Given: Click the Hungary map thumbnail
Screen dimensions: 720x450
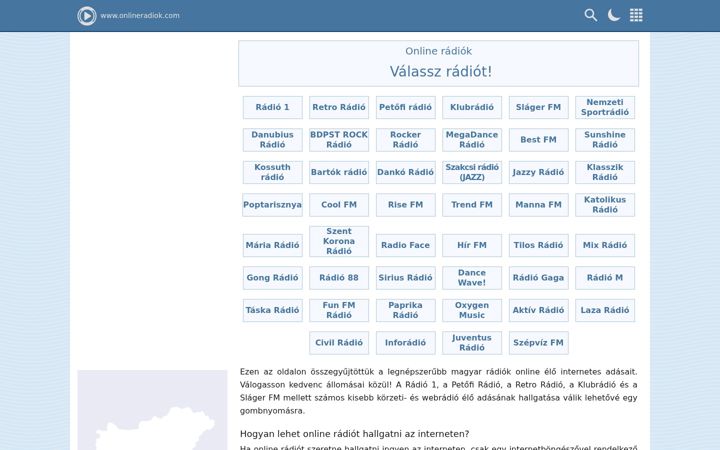Looking at the screenshot, I should coord(152,410).
